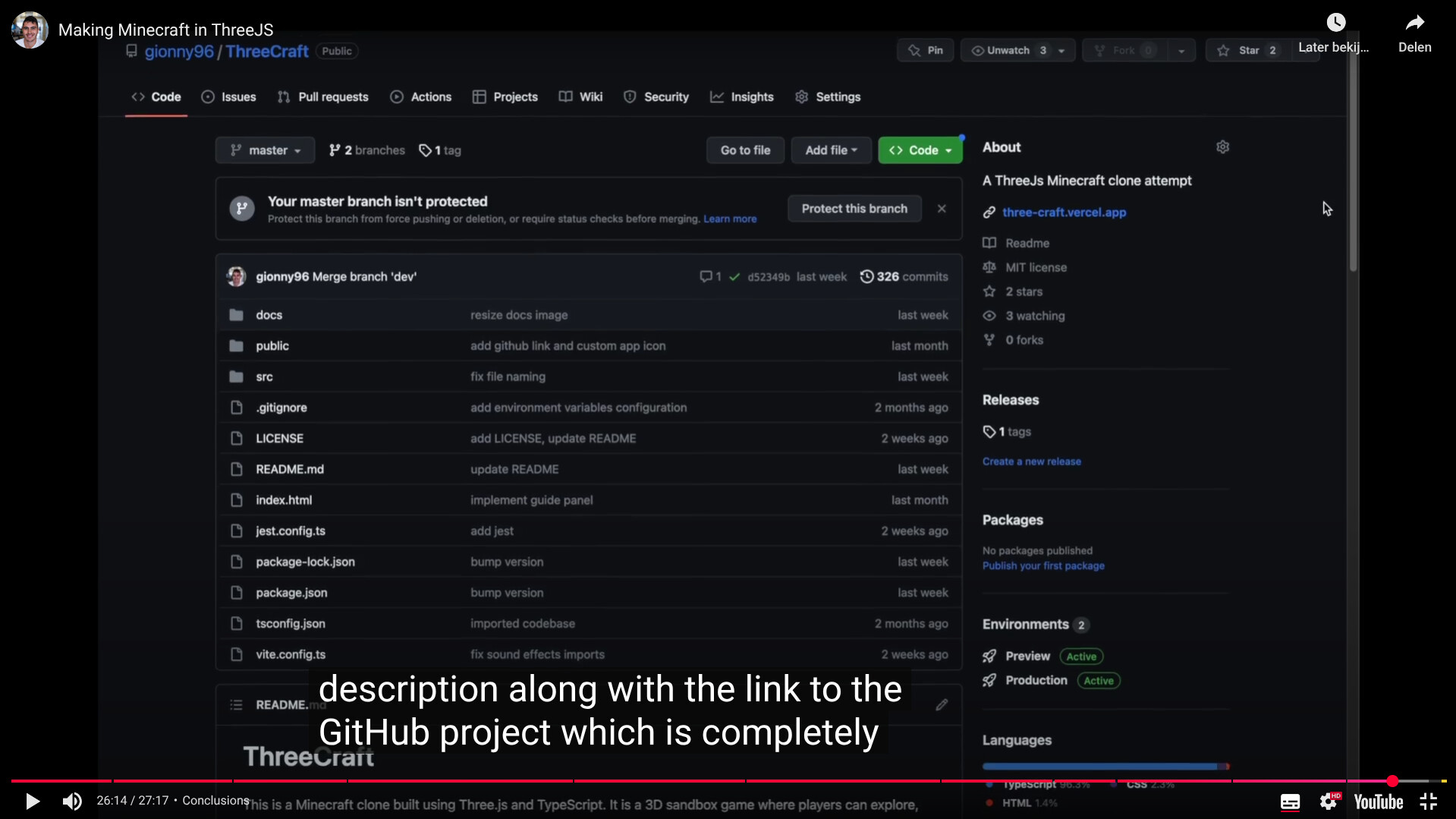Seek the video using the red progress bar
Screen dimensions: 1456x819
tap(683, 780)
